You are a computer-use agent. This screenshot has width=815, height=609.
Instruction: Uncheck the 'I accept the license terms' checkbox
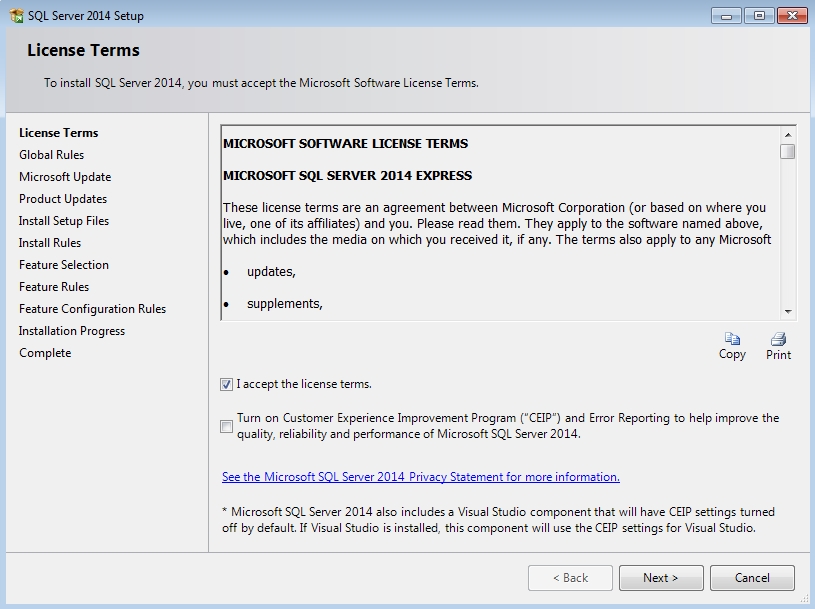click(x=227, y=384)
